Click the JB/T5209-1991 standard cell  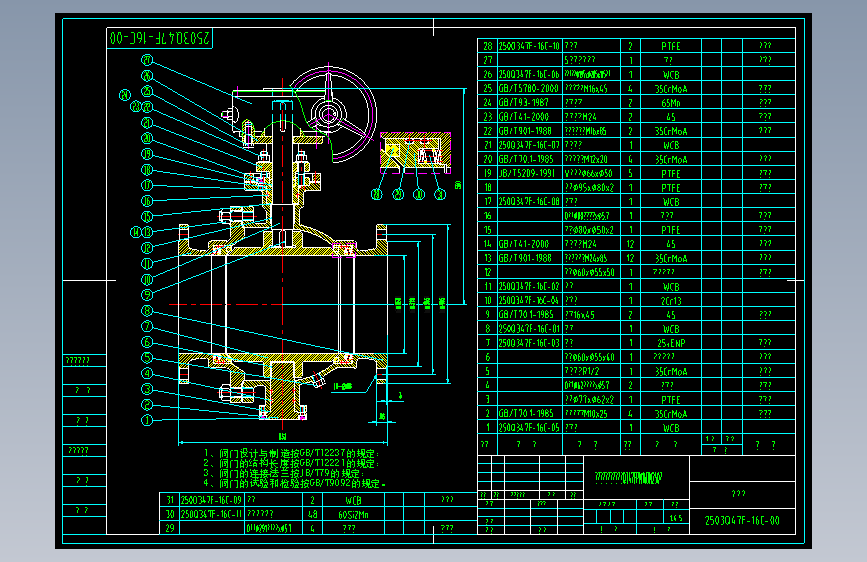(530, 174)
